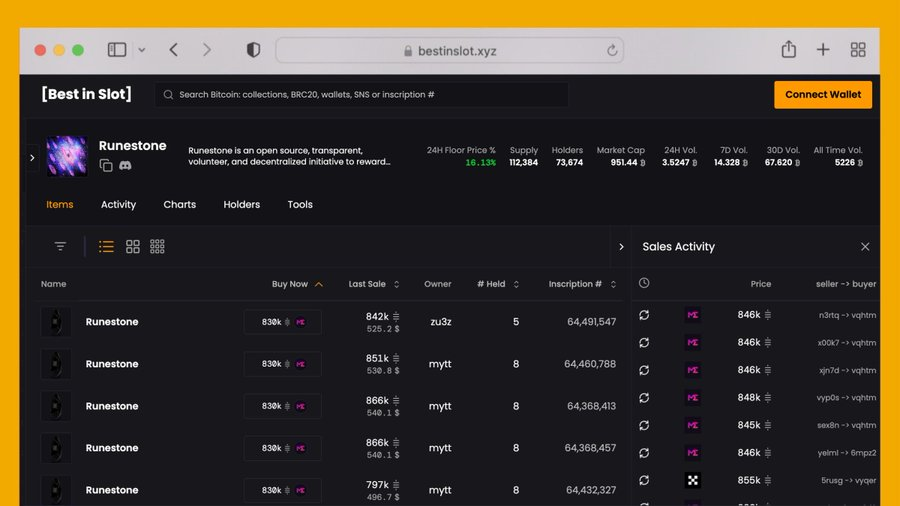Switch to large grid view
The image size is (900, 506).
132,246
